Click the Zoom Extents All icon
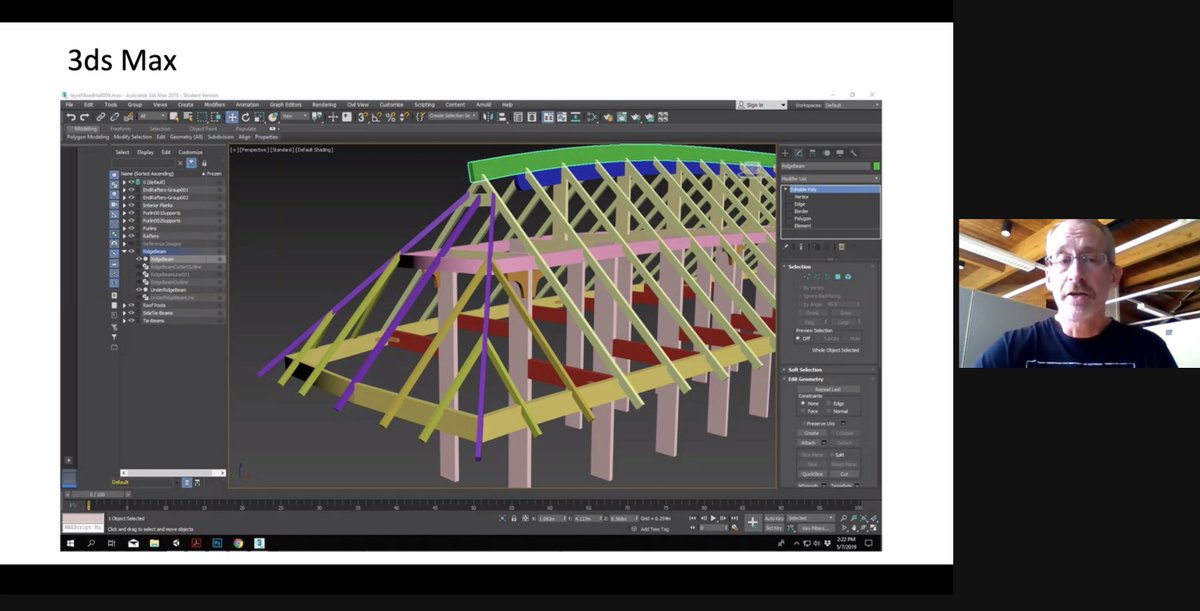 (x=873, y=518)
